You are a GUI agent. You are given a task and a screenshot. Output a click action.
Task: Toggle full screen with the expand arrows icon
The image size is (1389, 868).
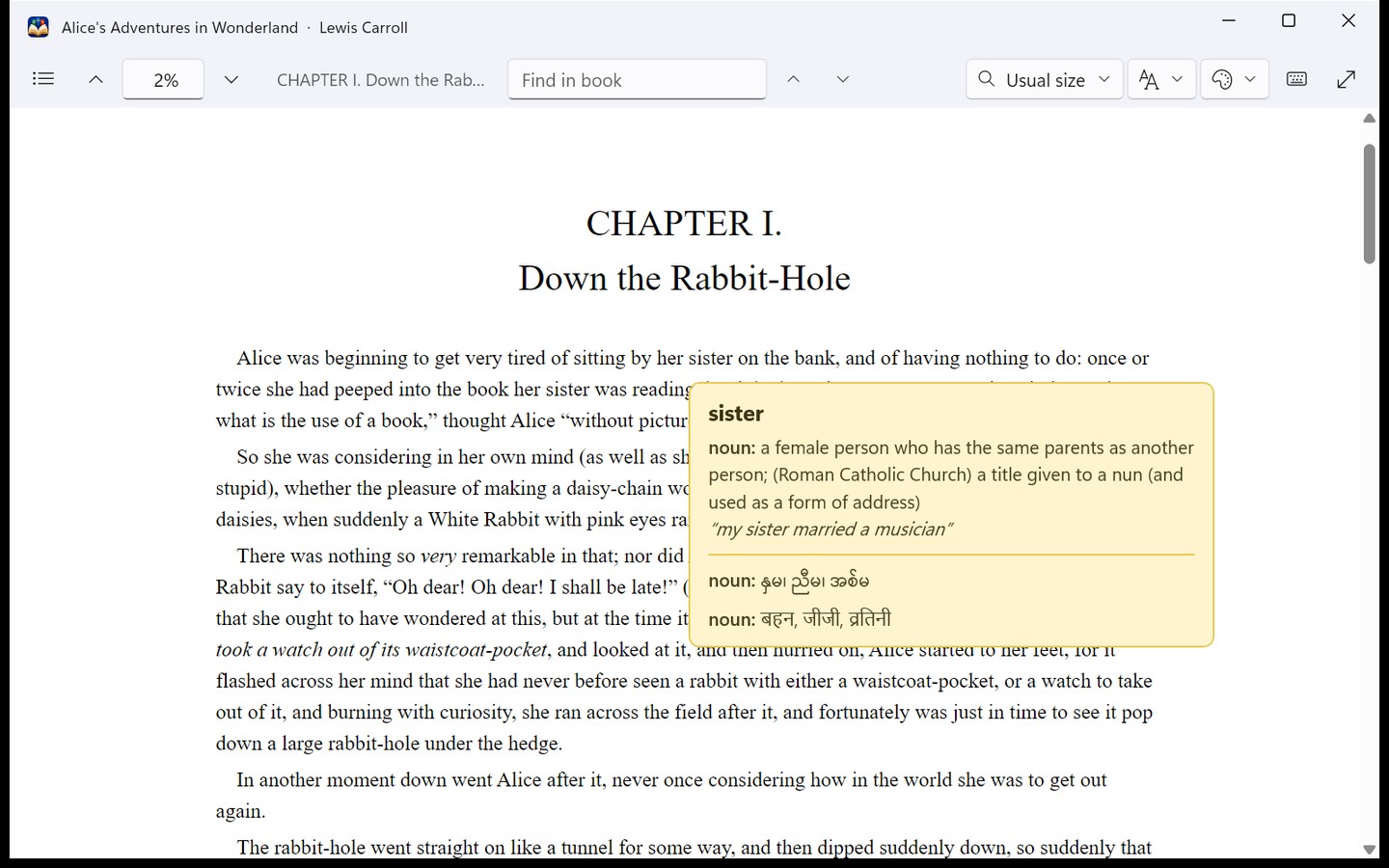1347,79
